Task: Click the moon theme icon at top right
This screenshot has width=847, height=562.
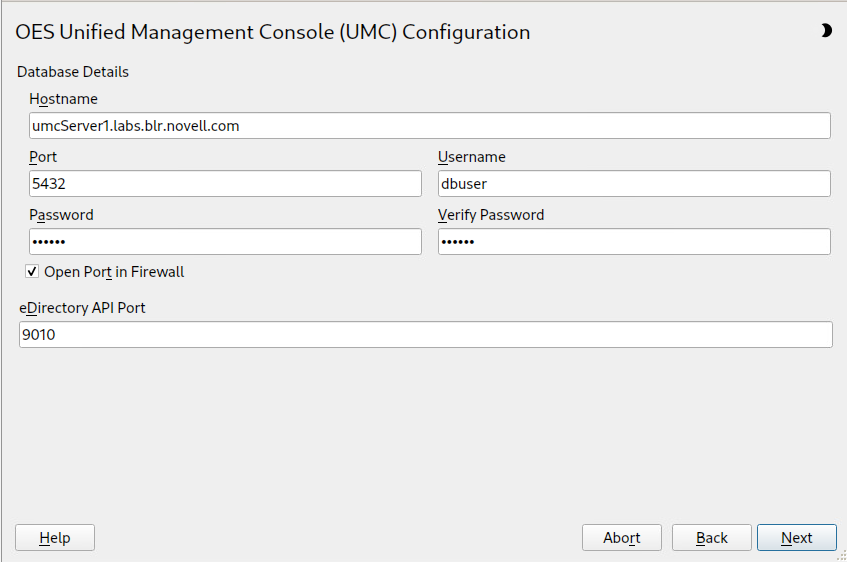Action: [826, 31]
